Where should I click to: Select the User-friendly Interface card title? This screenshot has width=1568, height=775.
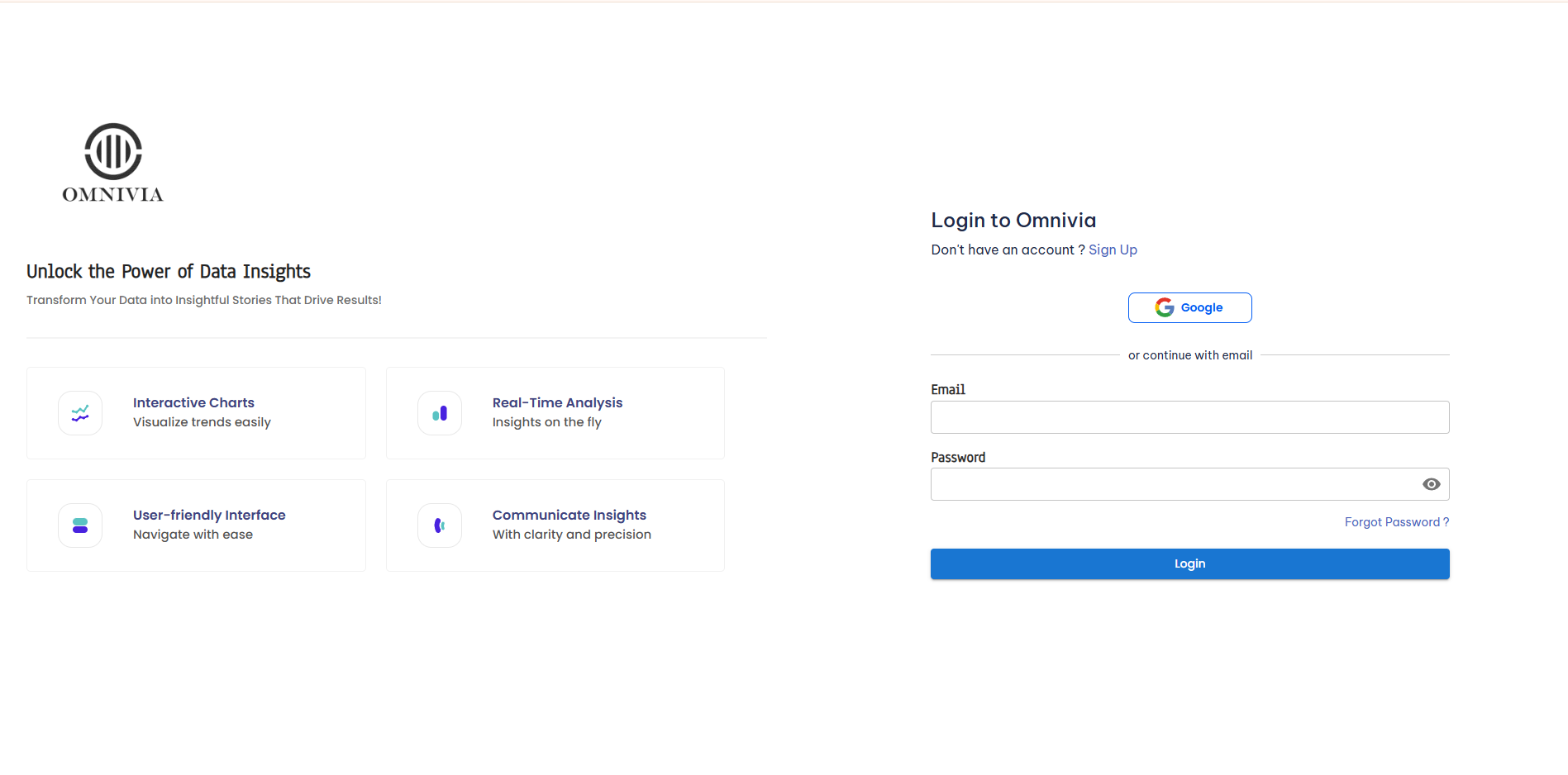point(209,515)
